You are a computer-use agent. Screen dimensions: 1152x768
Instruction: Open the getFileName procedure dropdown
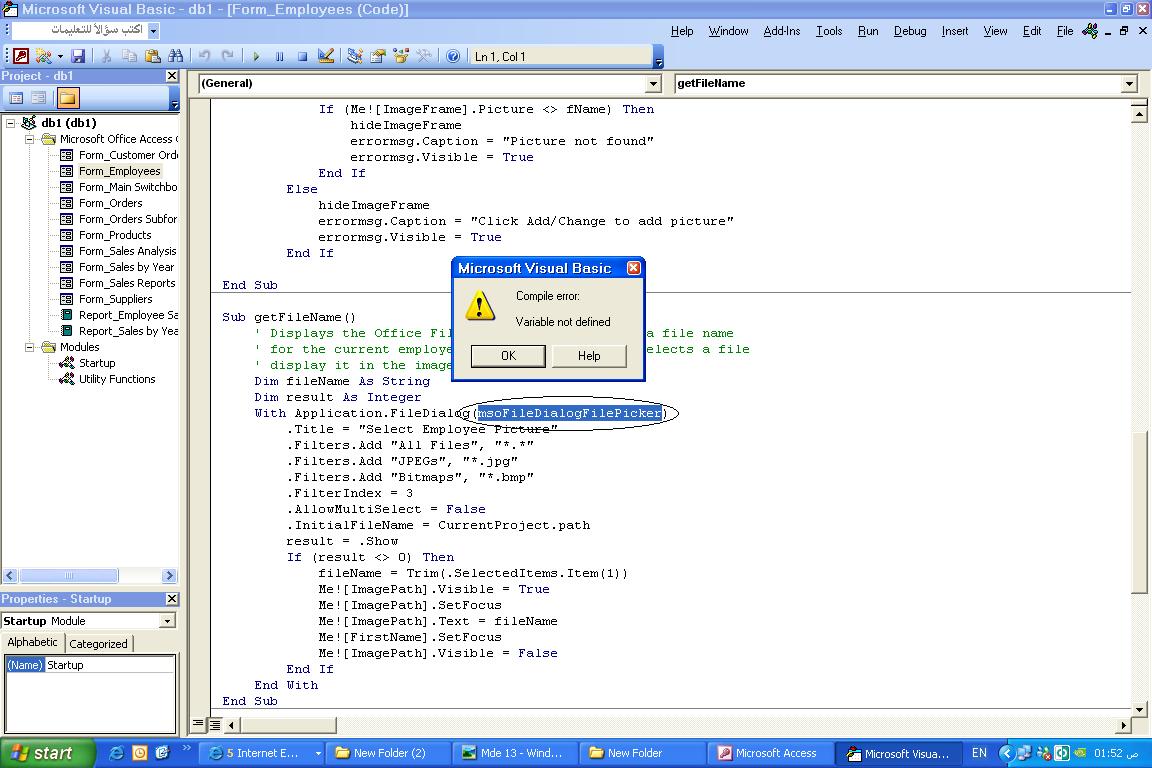coord(1130,84)
